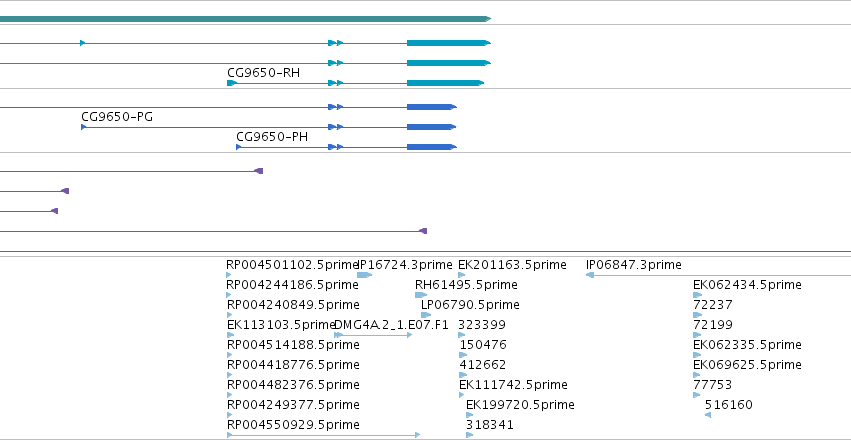
Task: Select the thick teal gene bar at top
Action: [245, 19]
